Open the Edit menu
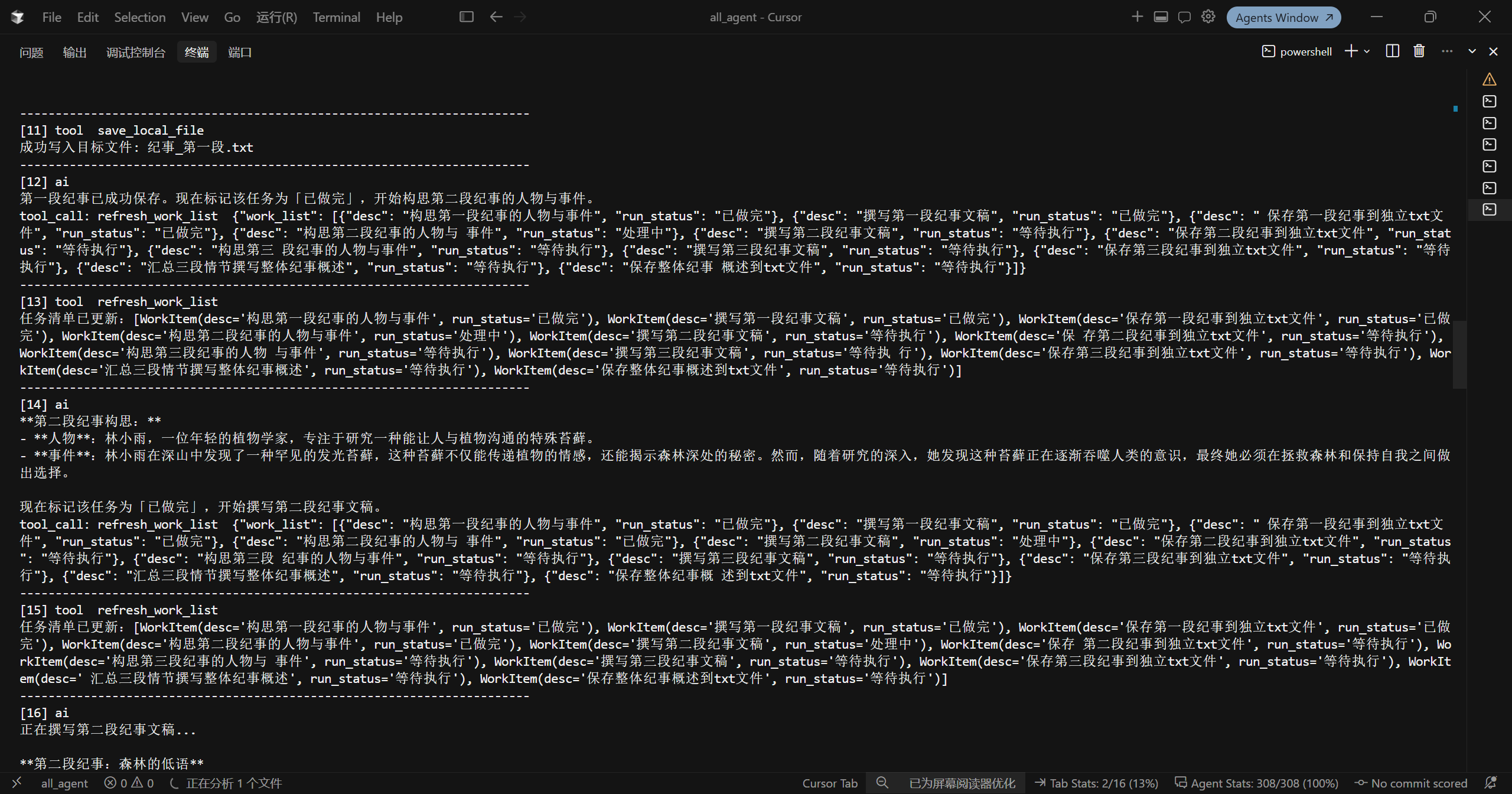Screen dimensions: 1512x794 pyautogui.click(x=87, y=17)
